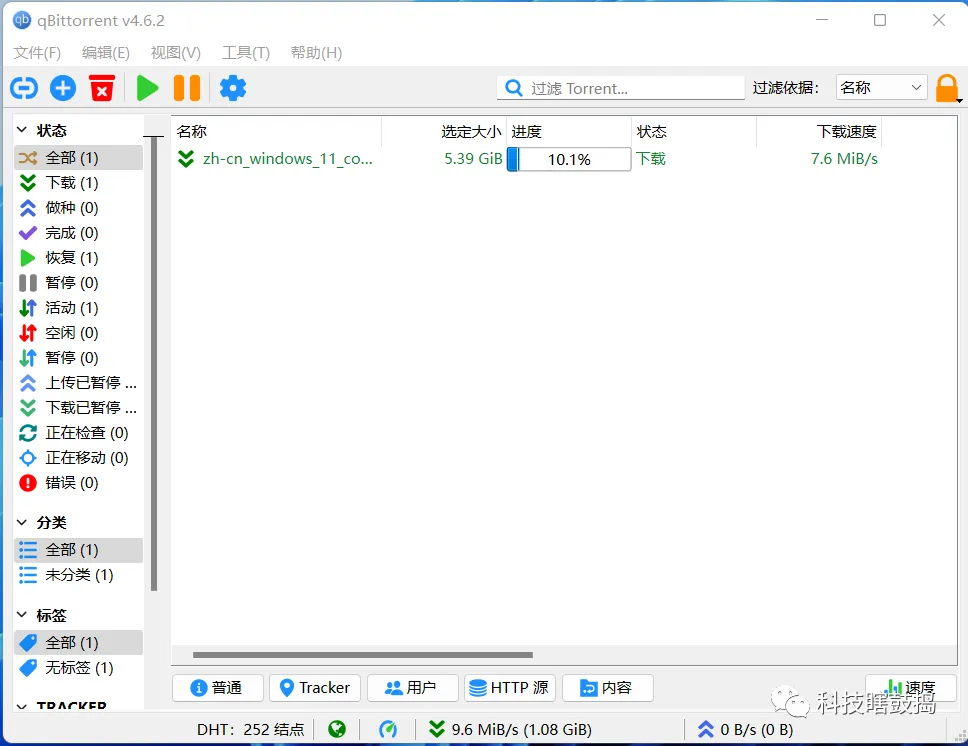Filter by 上传已暂停 status
This screenshot has height=746, width=968.
tap(78, 383)
